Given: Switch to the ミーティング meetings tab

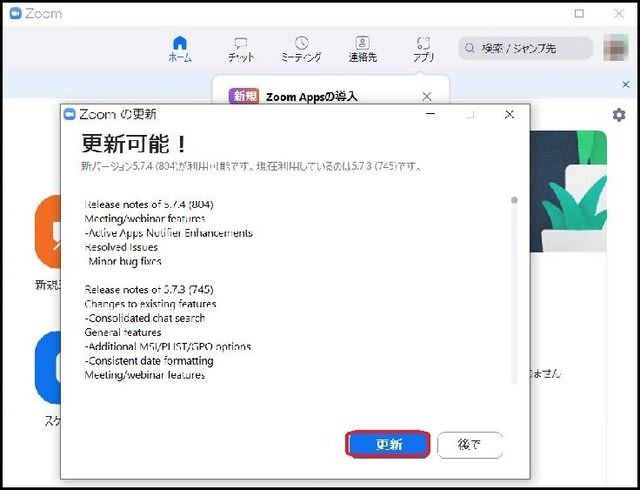Looking at the screenshot, I should 301,49.
